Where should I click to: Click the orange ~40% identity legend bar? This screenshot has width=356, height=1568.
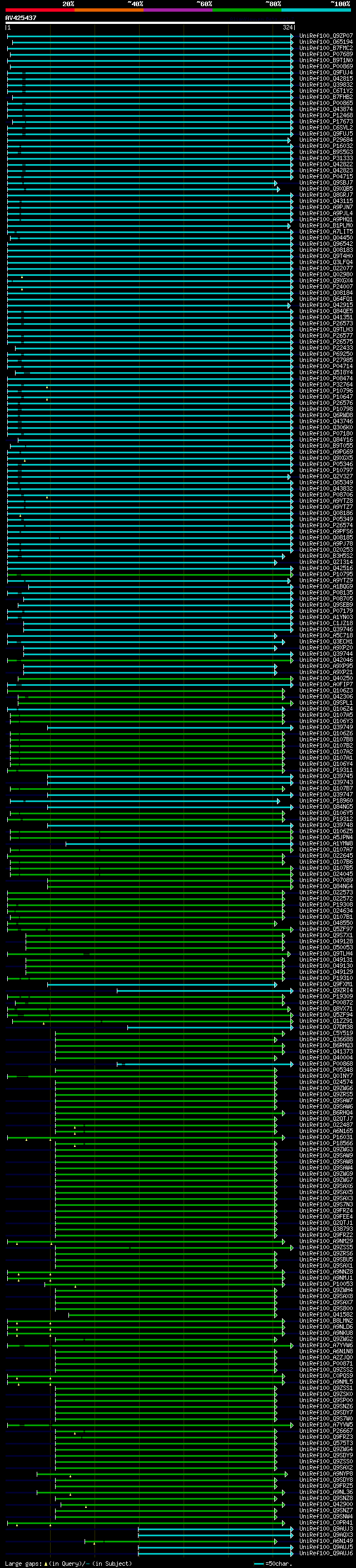point(109,10)
